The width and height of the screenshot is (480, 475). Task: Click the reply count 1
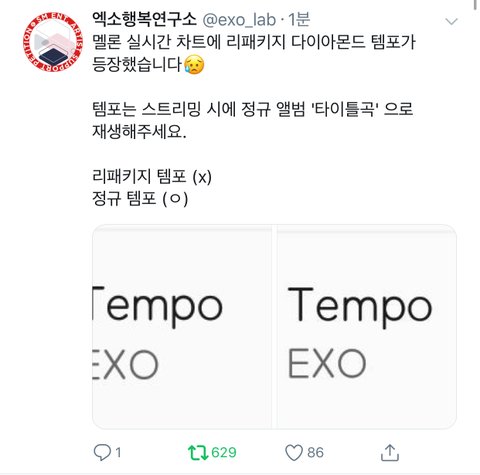118,452
